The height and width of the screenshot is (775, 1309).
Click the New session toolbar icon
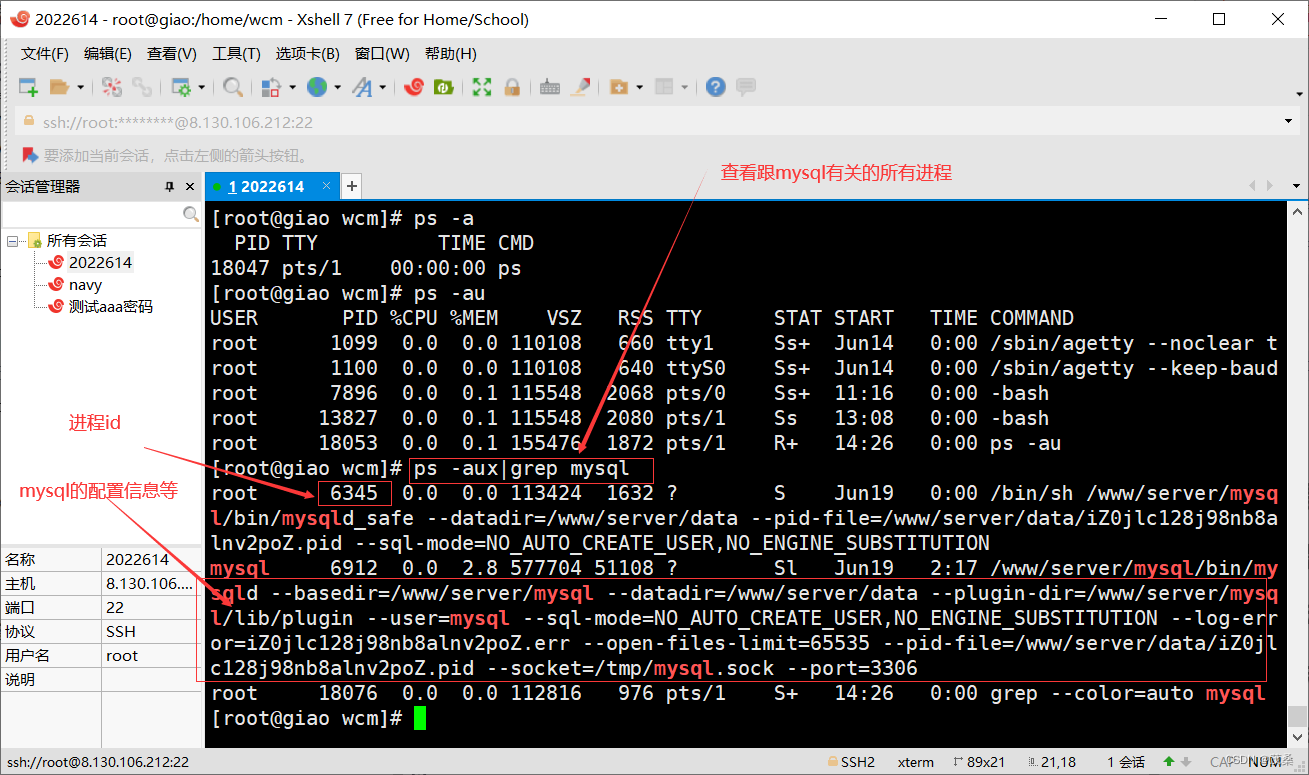(29, 87)
